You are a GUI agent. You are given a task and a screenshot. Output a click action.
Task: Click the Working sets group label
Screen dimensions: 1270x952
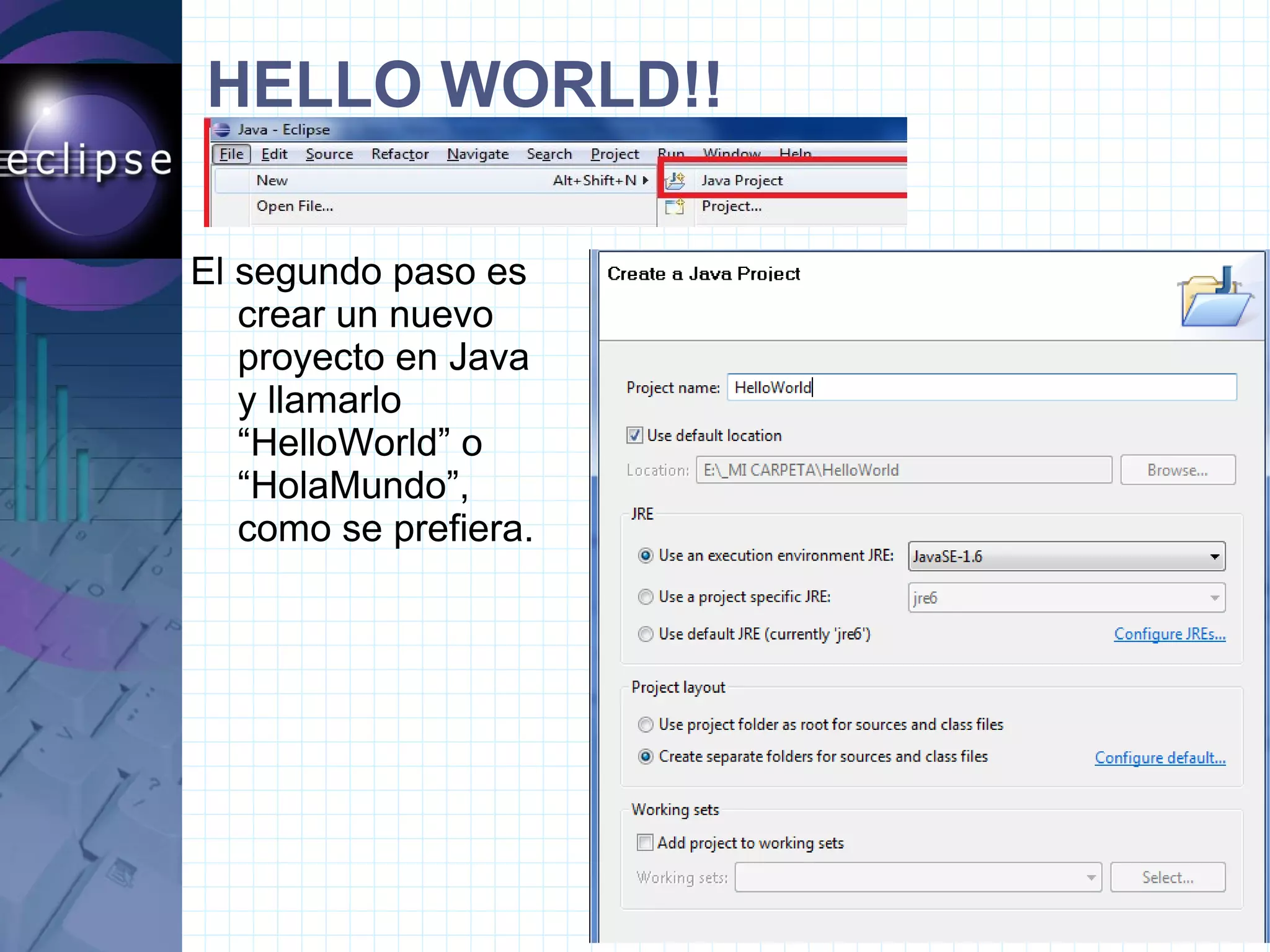pos(675,809)
